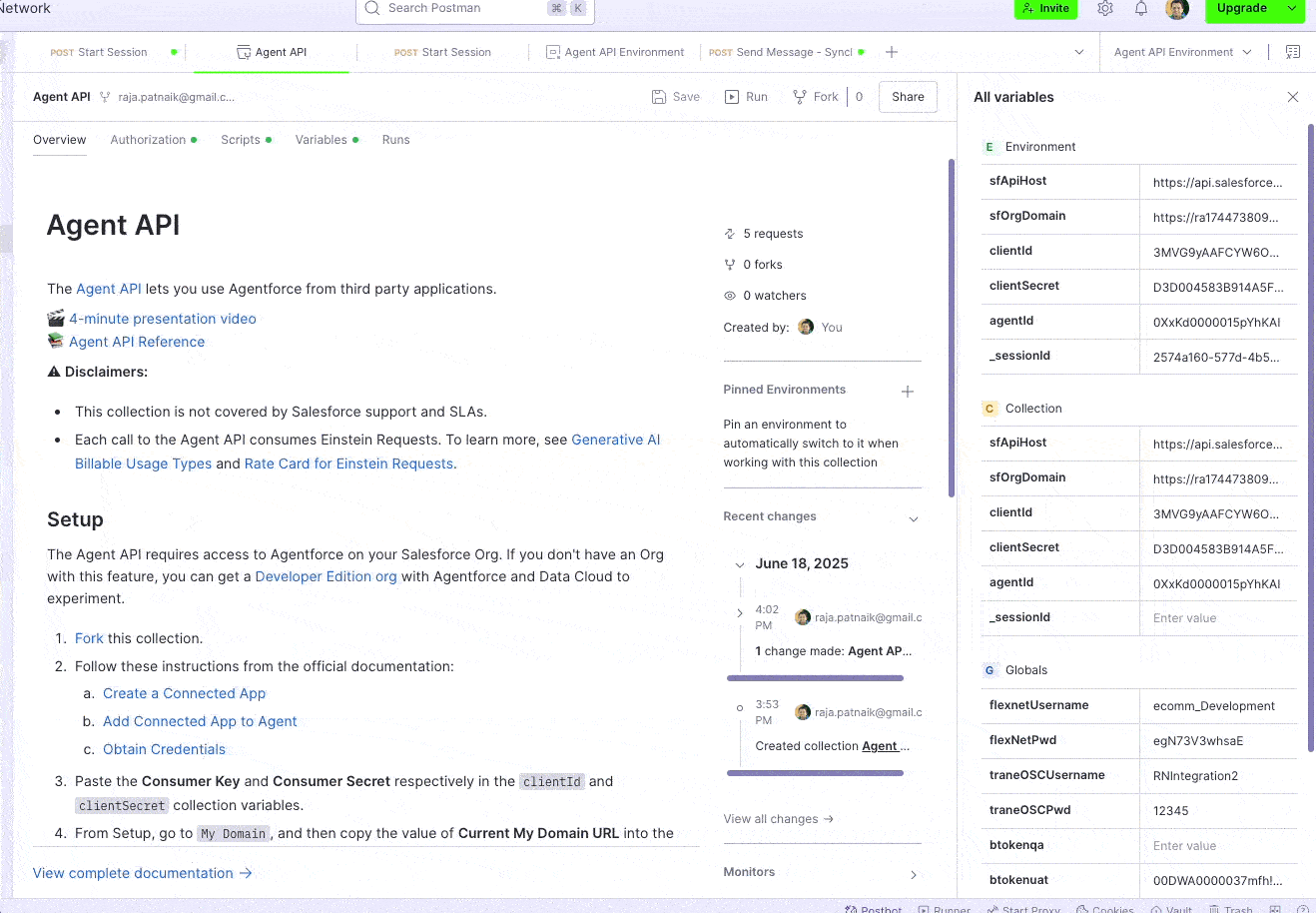Open the Create a Connected App link
Image resolution: width=1316 pixels, height=913 pixels.
click(x=185, y=693)
